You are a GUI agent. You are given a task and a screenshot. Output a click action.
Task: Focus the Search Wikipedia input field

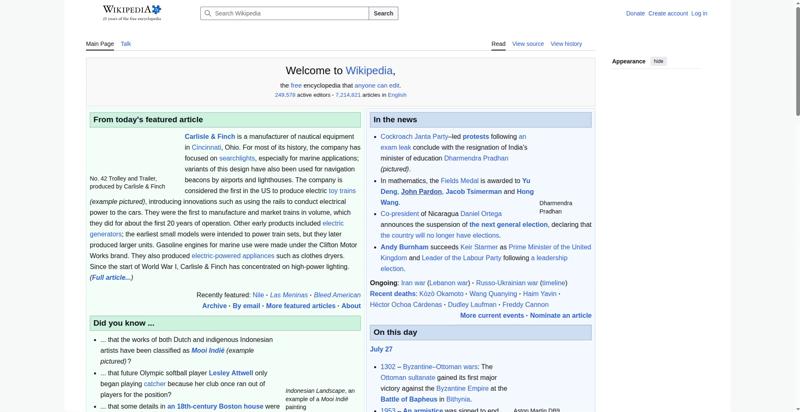pyautogui.click(x=285, y=13)
